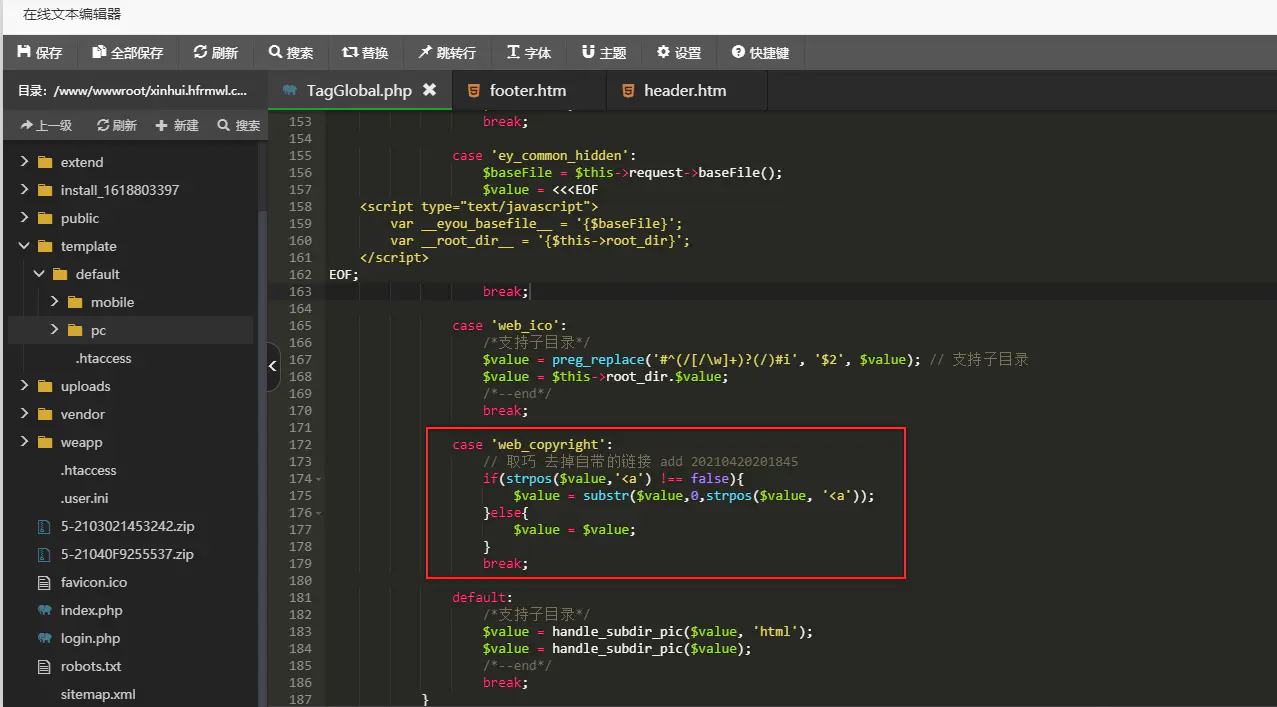Switch to header.htm tab
The width and height of the screenshot is (1277, 707).
[x=686, y=90]
